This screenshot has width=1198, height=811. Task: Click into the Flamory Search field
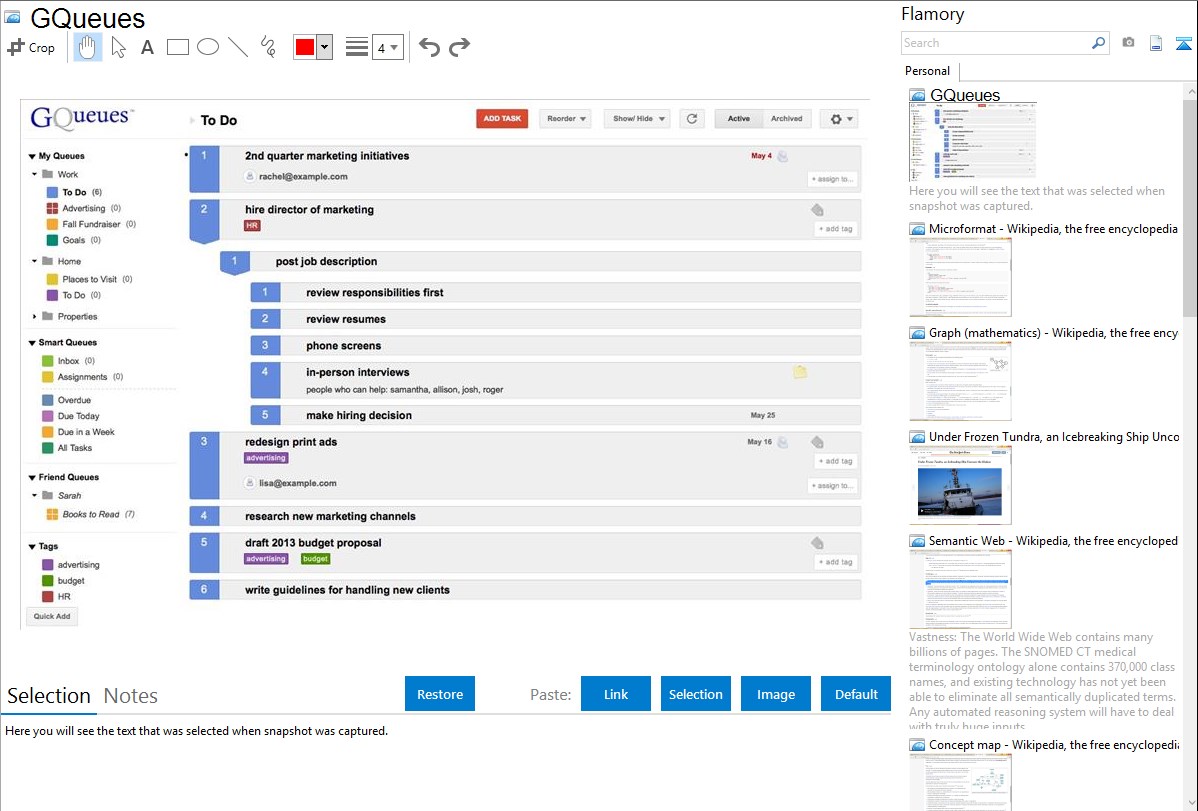click(994, 43)
